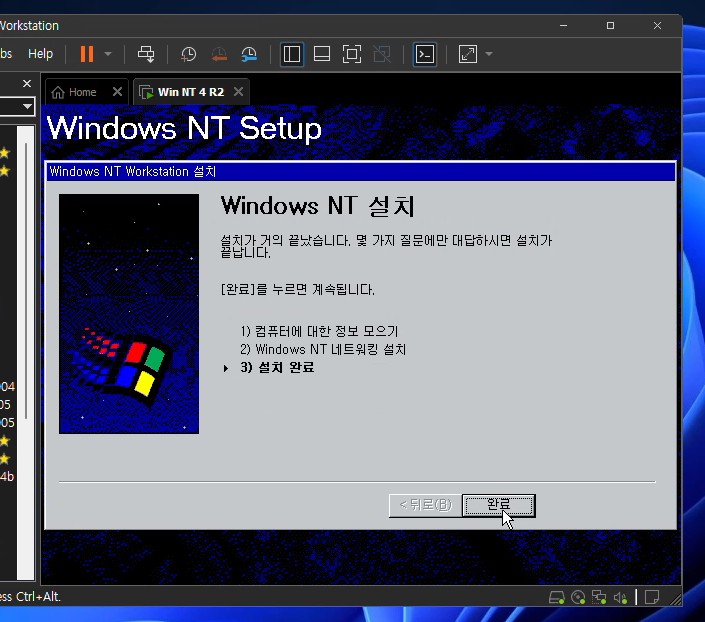Maximize the VMware Workstation window

pyautogui.click(x=610, y=26)
